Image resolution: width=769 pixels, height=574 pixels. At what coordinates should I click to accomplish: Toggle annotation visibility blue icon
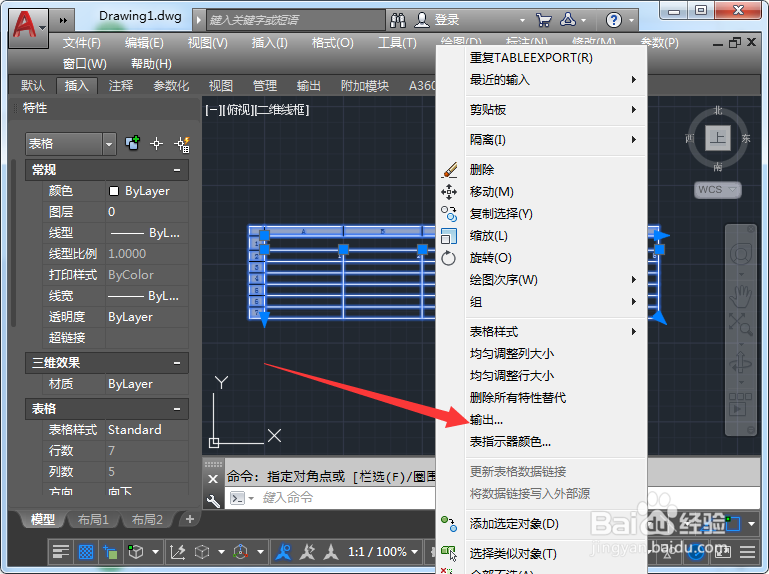[283, 552]
